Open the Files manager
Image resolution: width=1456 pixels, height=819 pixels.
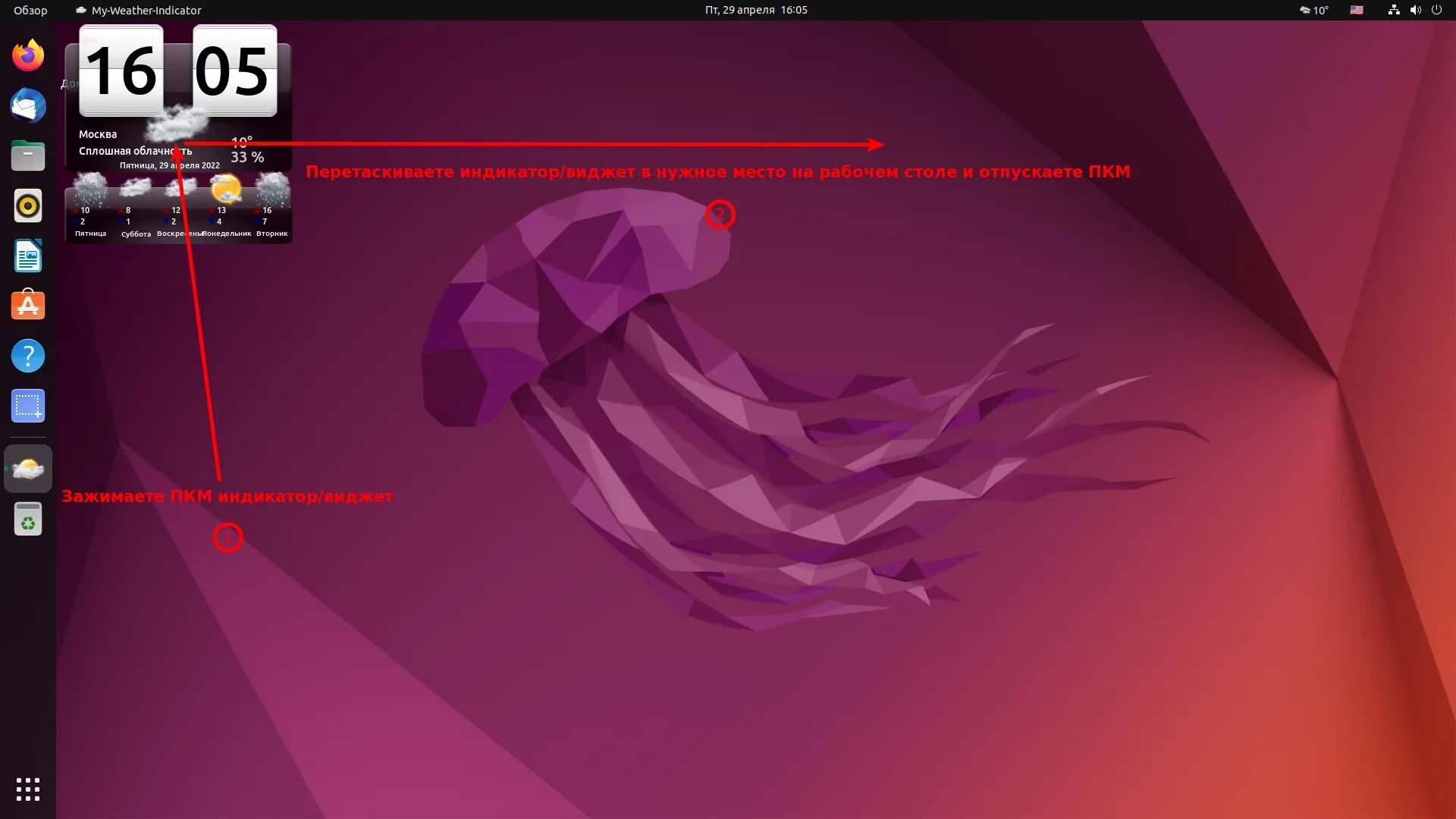point(28,155)
